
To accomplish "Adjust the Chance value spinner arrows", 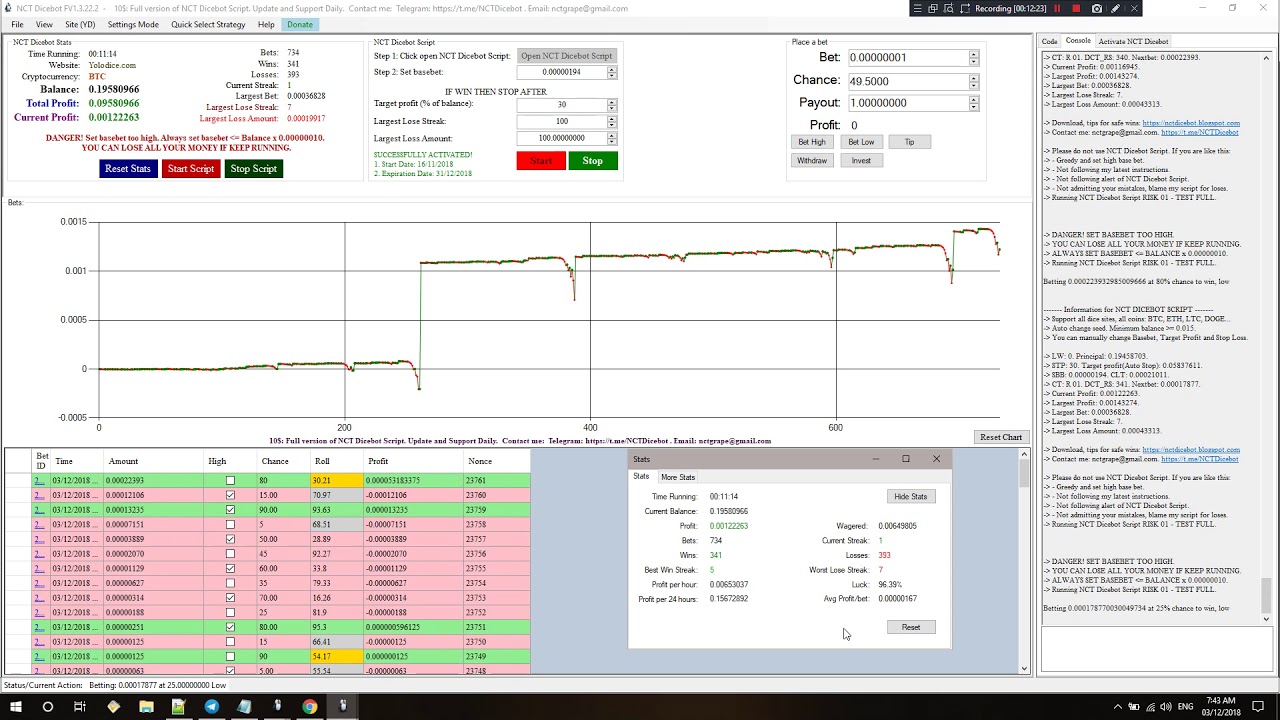I will 973,81.
